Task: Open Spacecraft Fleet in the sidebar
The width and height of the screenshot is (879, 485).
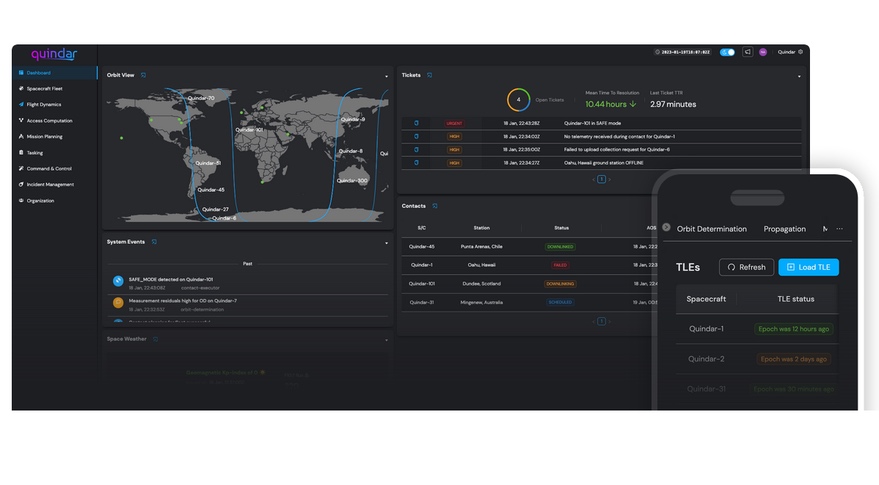Action: 44,89
